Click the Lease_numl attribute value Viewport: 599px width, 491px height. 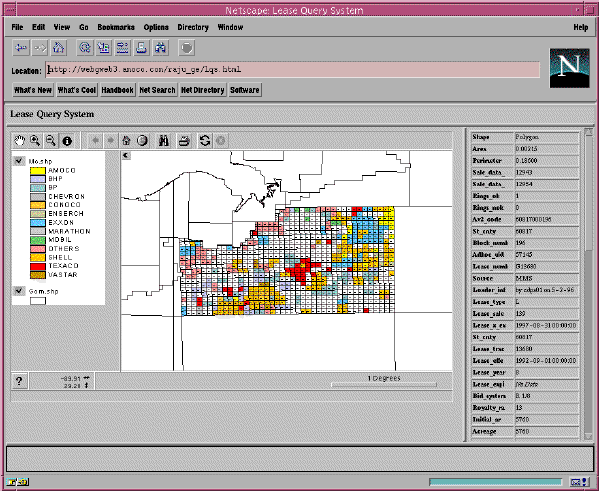tap(546, 266)
